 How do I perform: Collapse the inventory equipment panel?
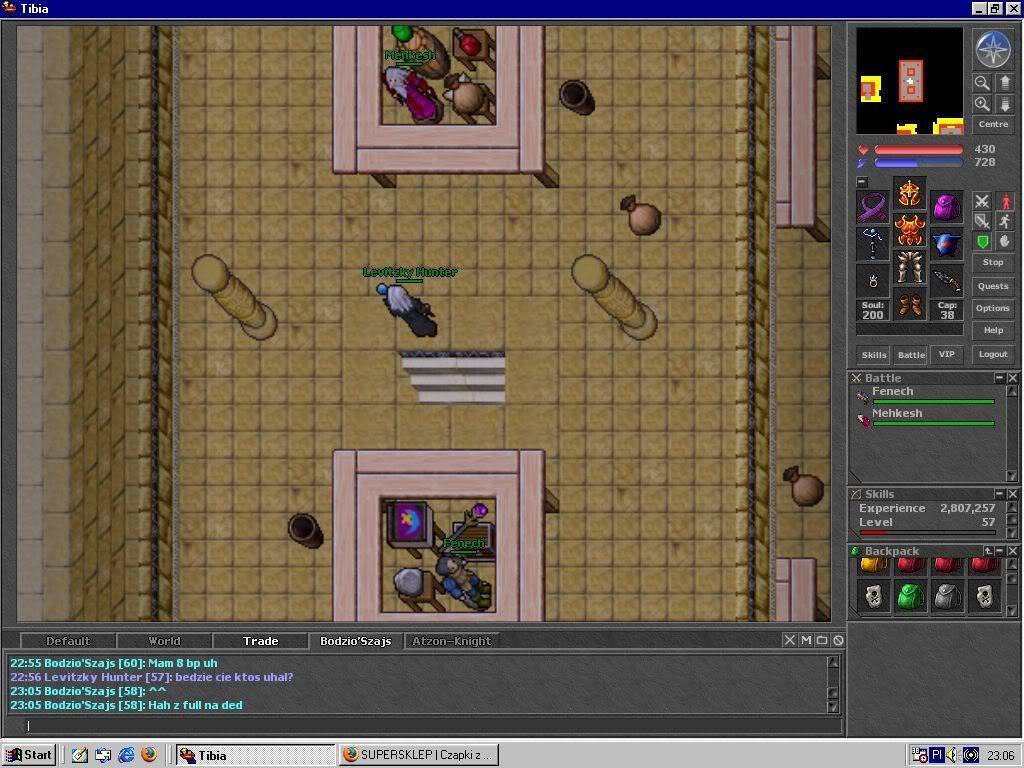click(x=862, y=182)
